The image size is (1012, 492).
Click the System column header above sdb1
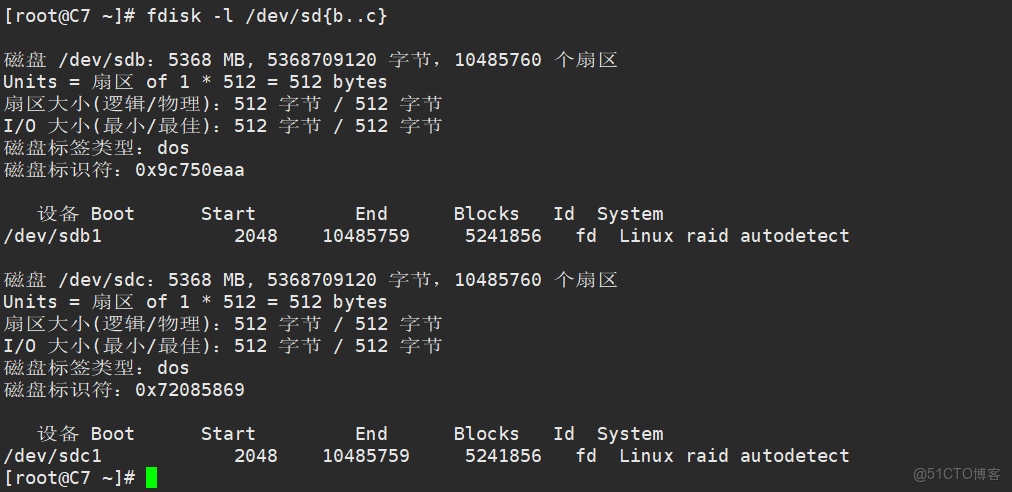click(630, 214)
